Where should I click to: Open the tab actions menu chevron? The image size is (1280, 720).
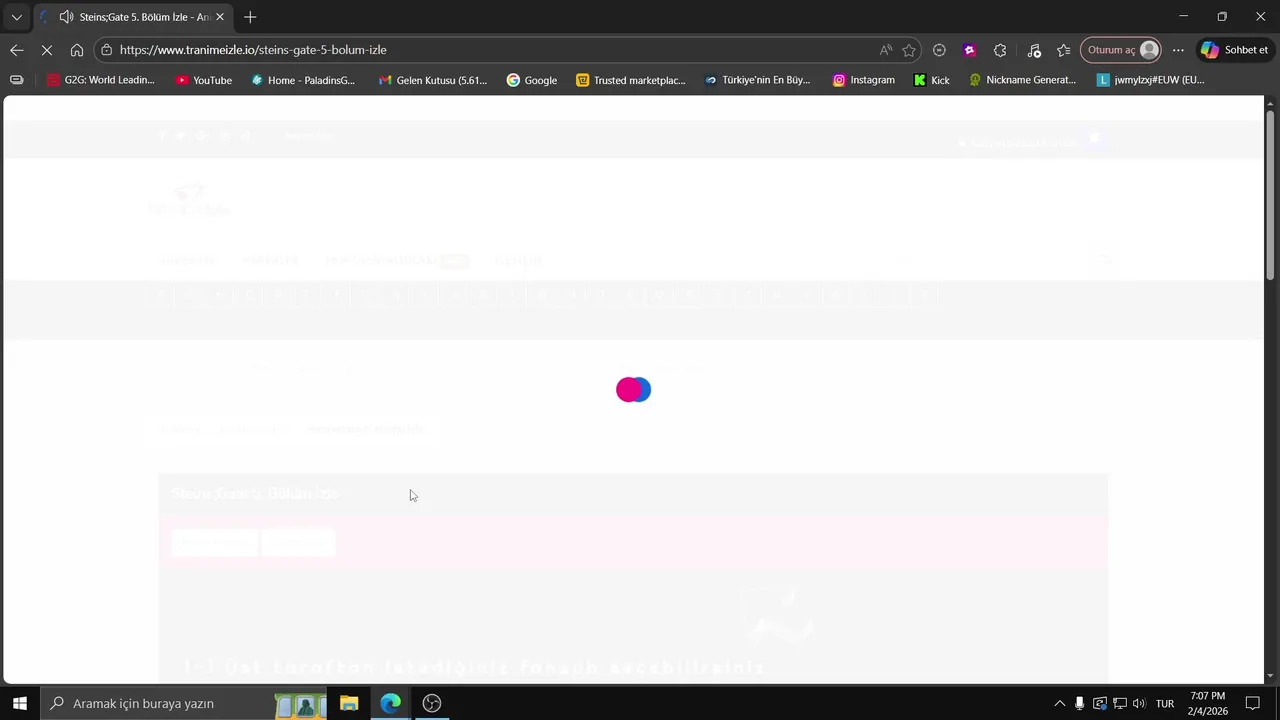coord(16,17)
